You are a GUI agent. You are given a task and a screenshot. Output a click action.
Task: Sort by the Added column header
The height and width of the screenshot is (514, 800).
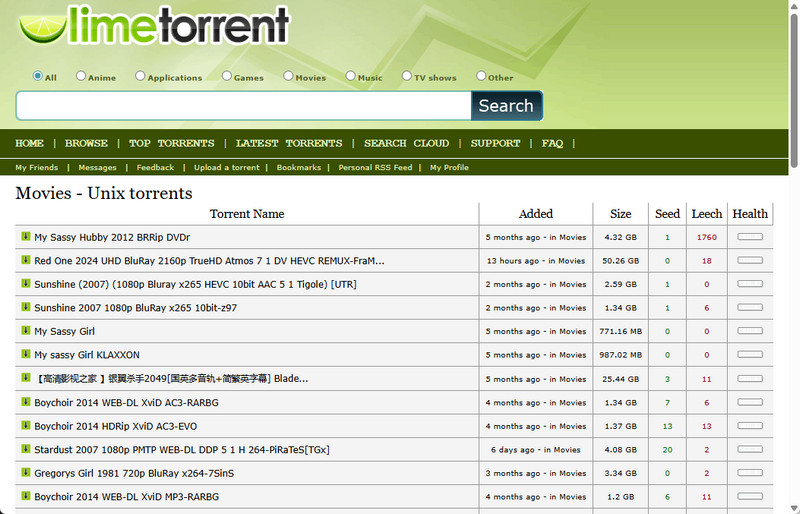(536, 214)
